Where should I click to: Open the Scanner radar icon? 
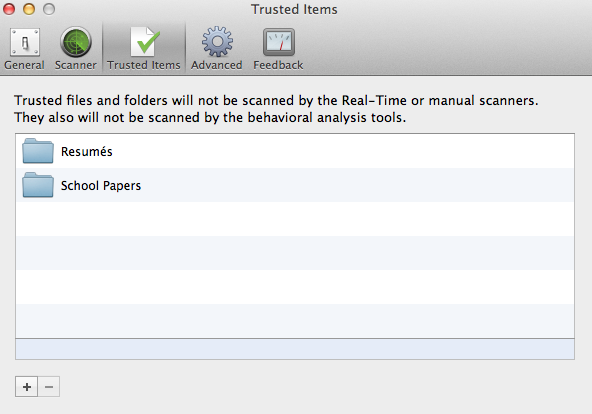76,42
